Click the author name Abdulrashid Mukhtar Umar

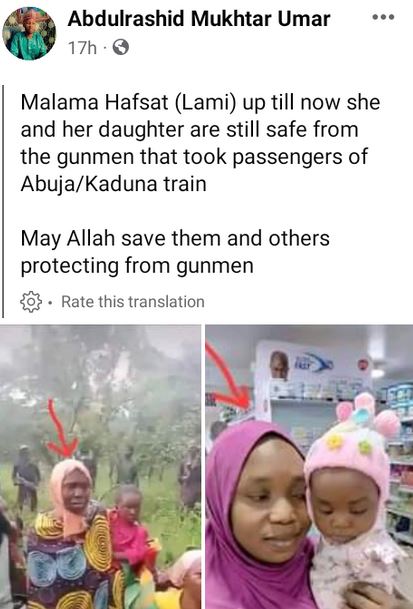(199, 19)
